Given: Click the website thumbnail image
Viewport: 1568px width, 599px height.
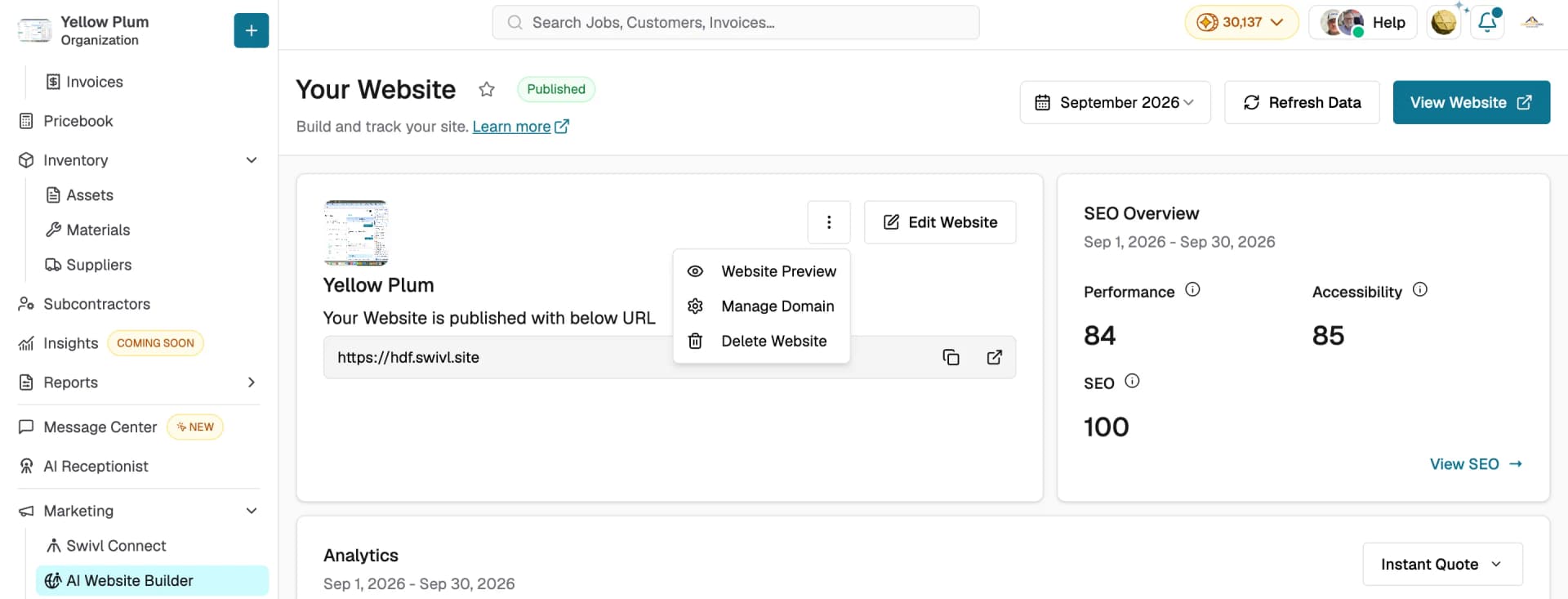Looking at the screenshot, I should coord(355,233).
